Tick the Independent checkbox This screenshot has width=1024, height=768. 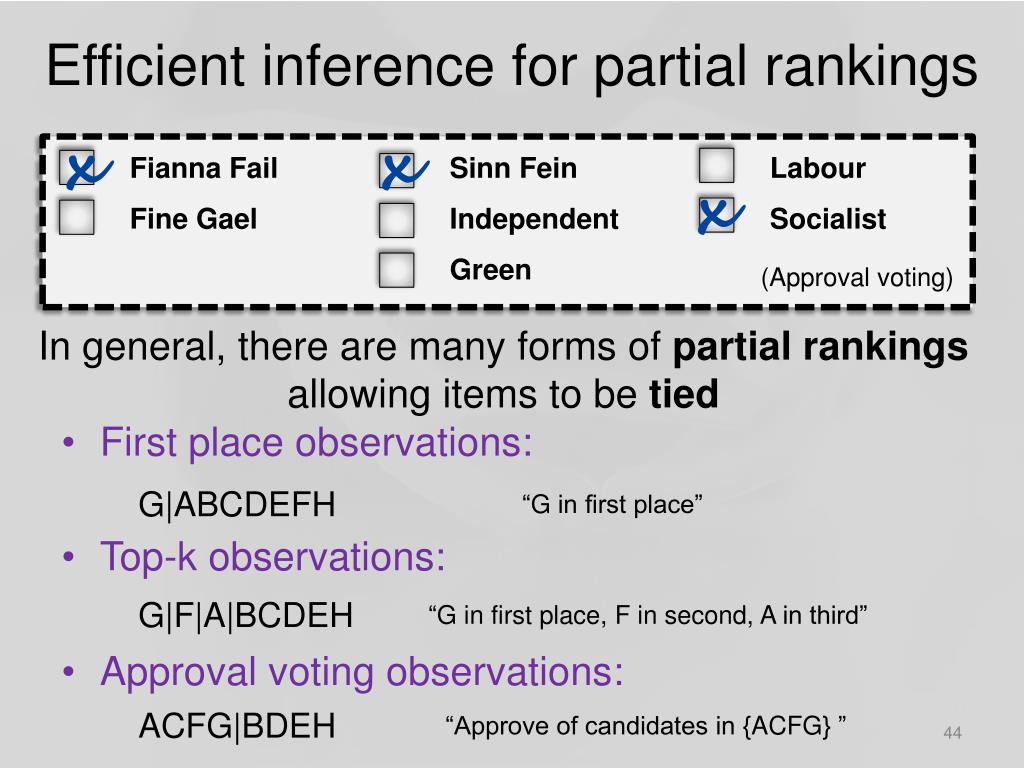(x=396, y=219)
